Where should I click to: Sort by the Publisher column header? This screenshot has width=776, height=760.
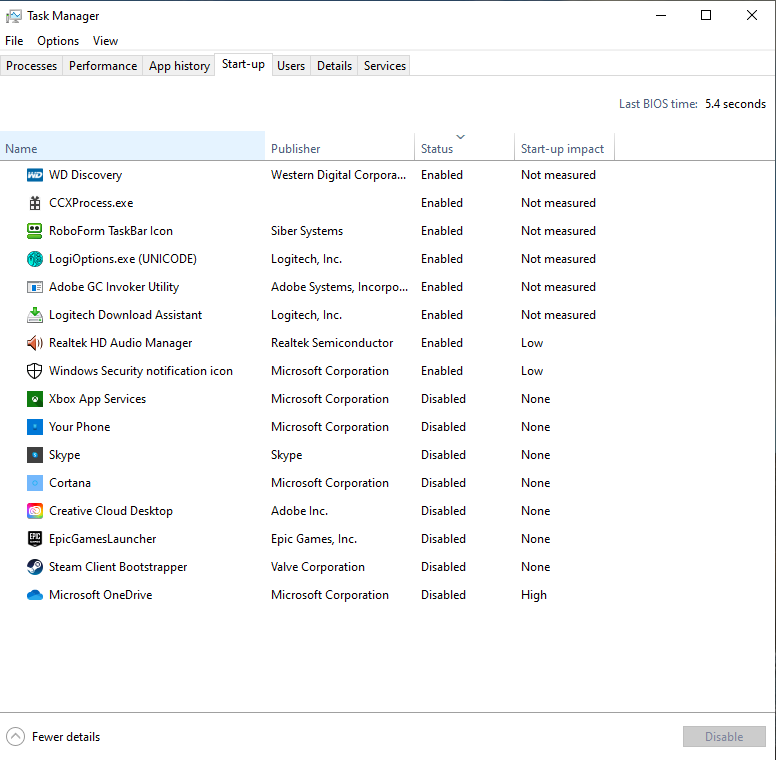coord(340,146)
